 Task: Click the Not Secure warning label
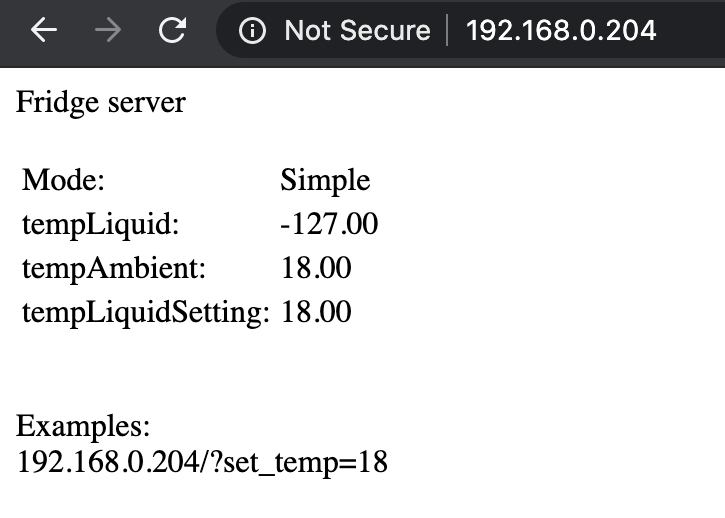coord(357,31)
